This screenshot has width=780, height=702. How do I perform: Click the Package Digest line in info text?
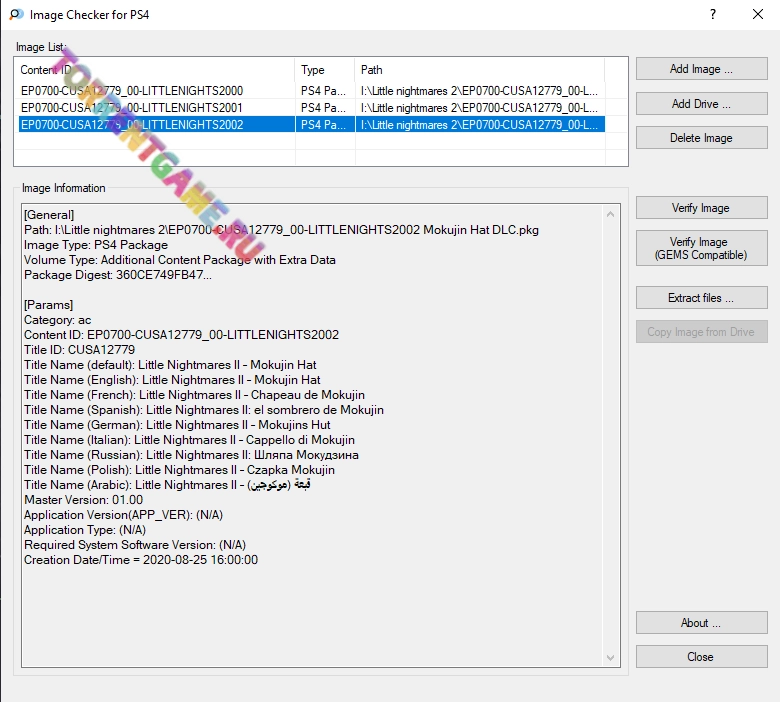coord(118,275)
